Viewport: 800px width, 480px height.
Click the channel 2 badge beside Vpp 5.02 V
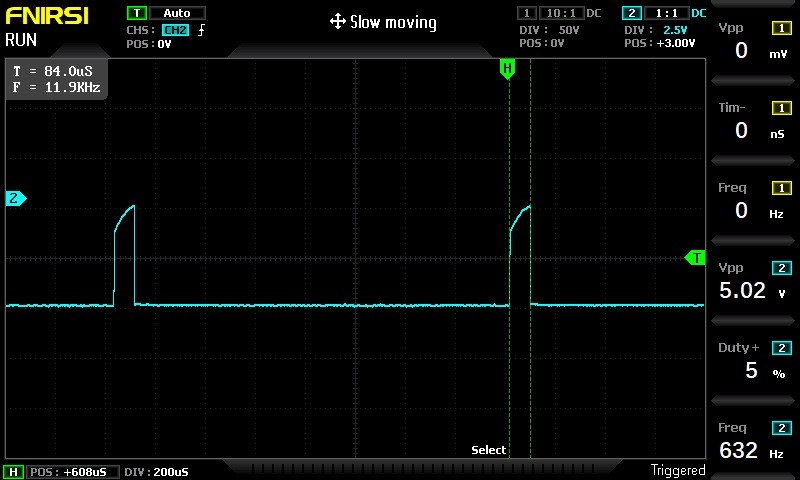[782, 268]
